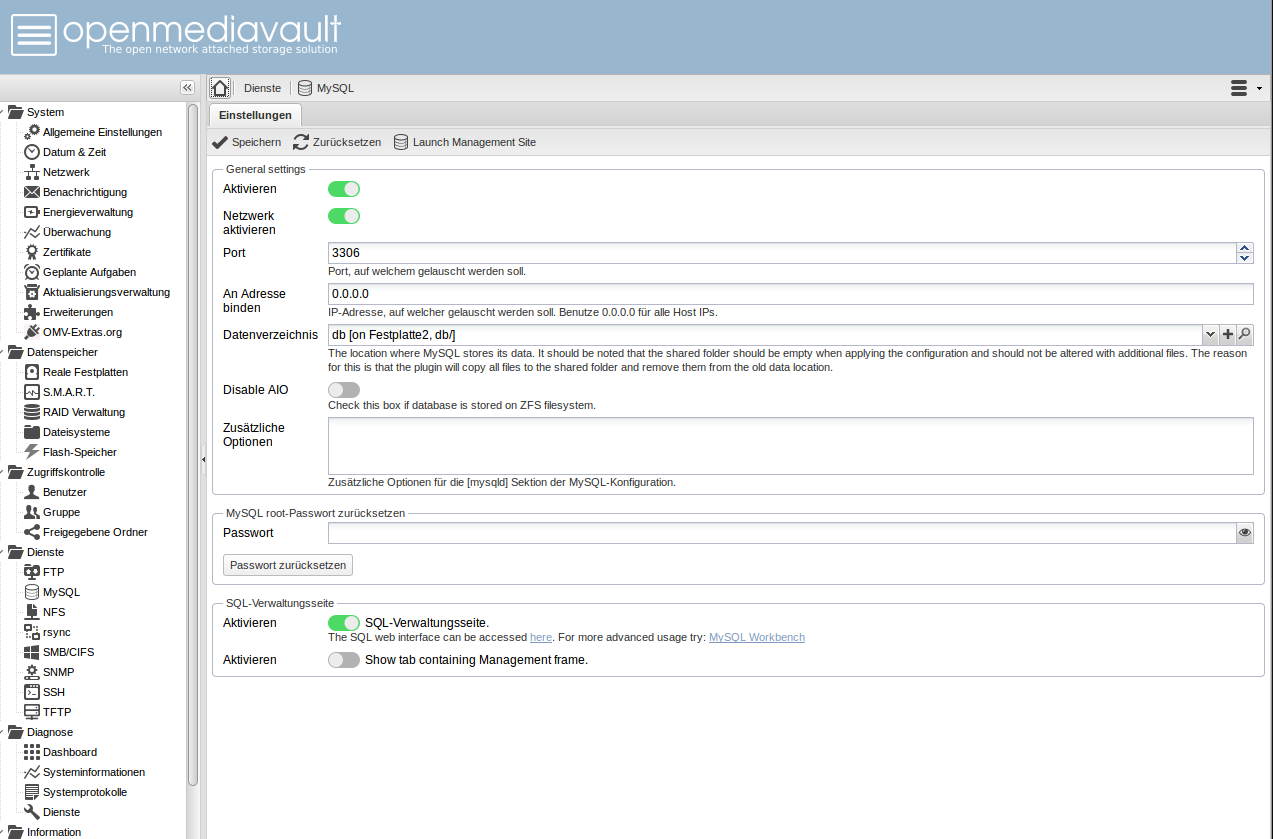Open the S.M.A.R.T. monitor icon
Image resolution: width=1273 pixels, height=839 pixels.
pyautogui.click(x=32, y=392)
